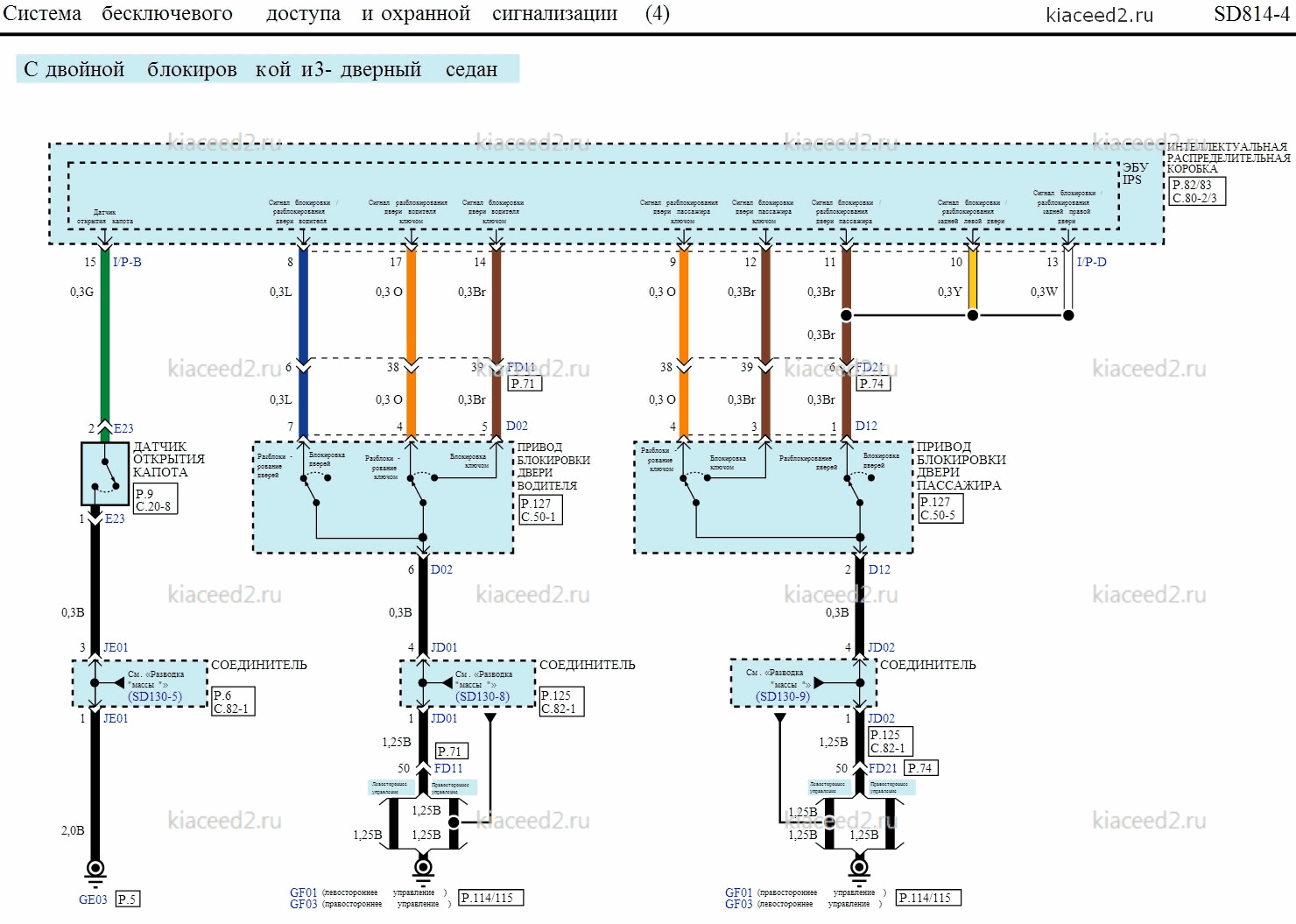Click the GE03 ground point label
The image size is (1296, 924).
tap(93, 899)
